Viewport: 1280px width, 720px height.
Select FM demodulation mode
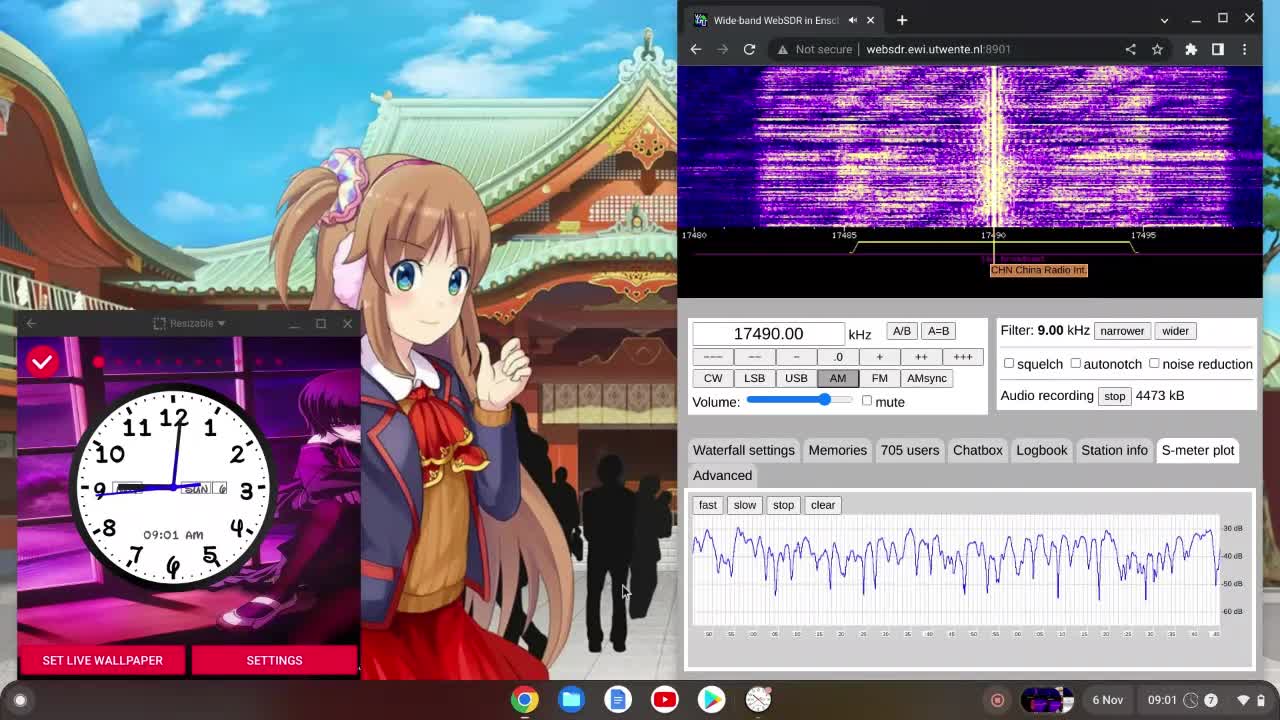coord(879,378)
